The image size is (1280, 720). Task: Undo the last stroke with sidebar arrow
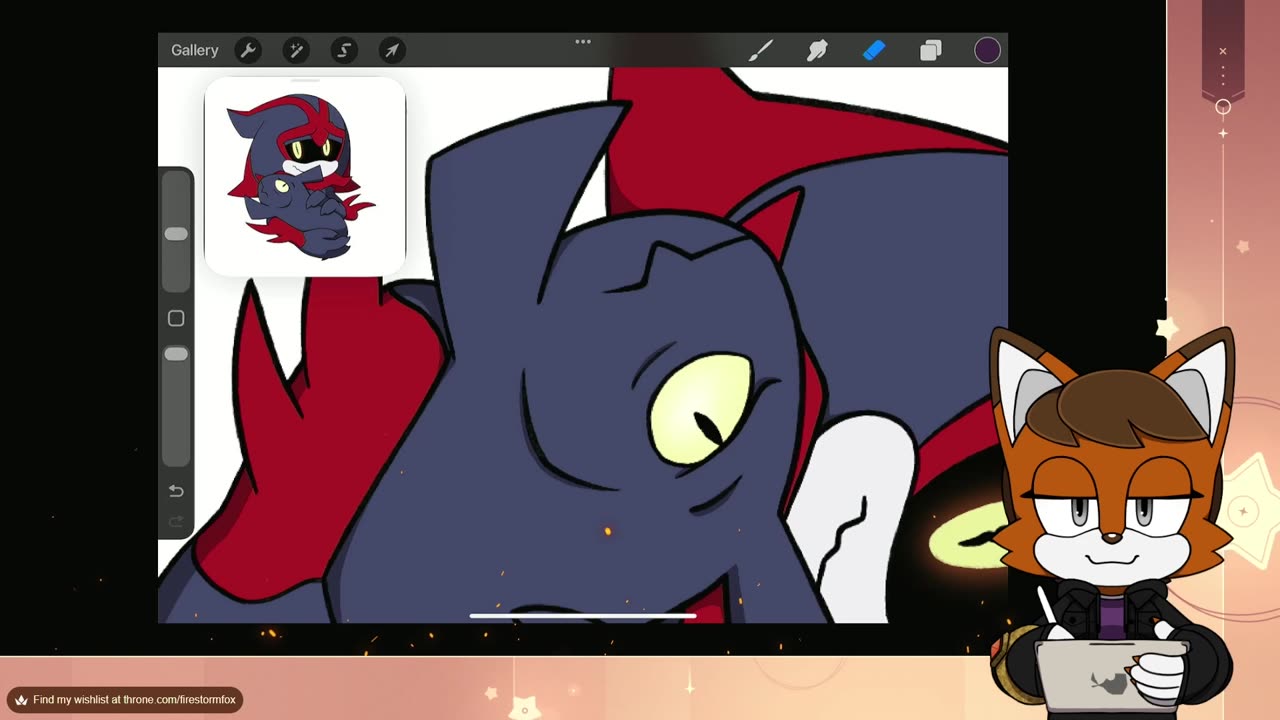tap(176, 491)
